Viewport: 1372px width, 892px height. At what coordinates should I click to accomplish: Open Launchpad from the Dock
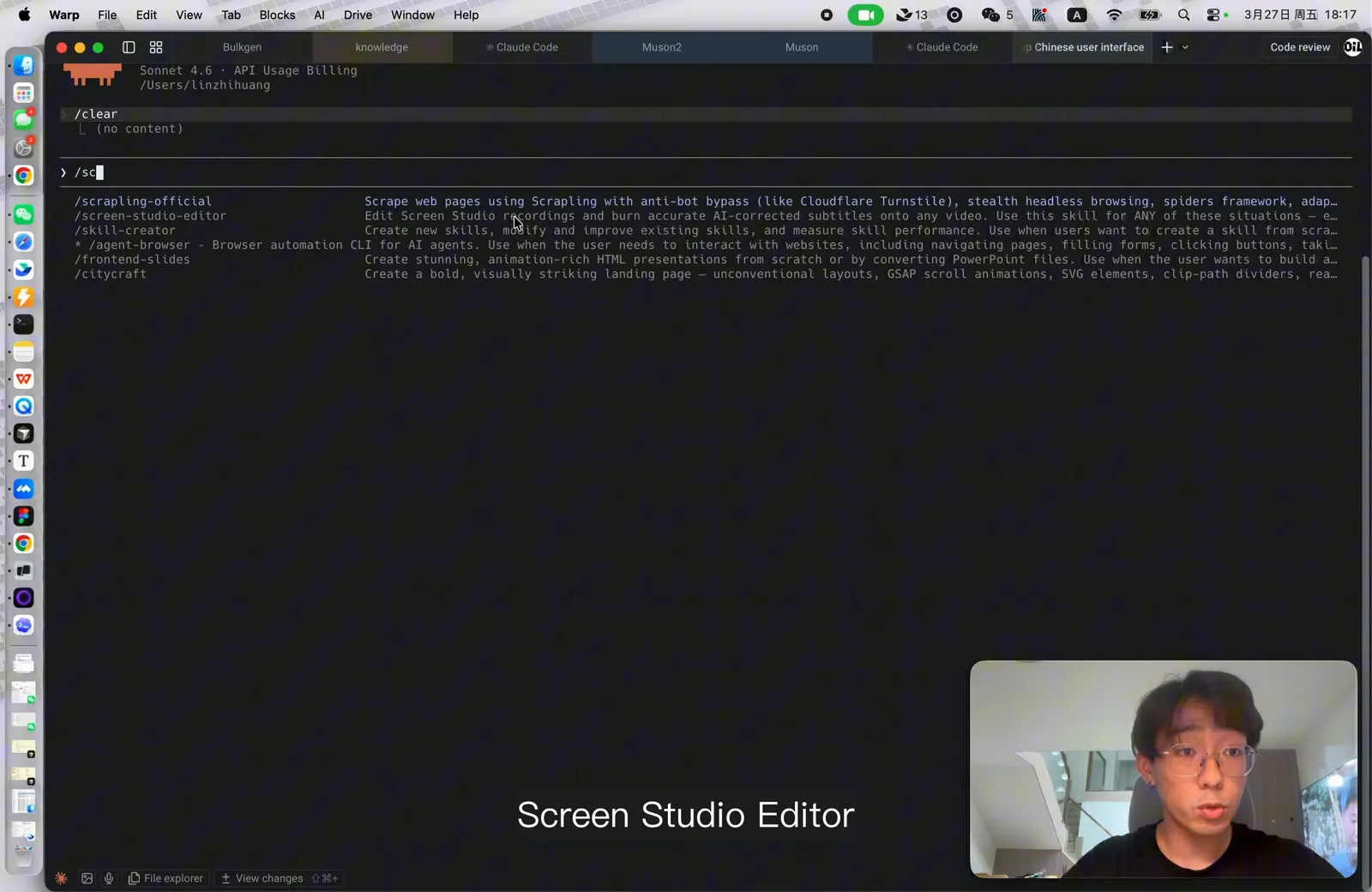coord(24,93)
